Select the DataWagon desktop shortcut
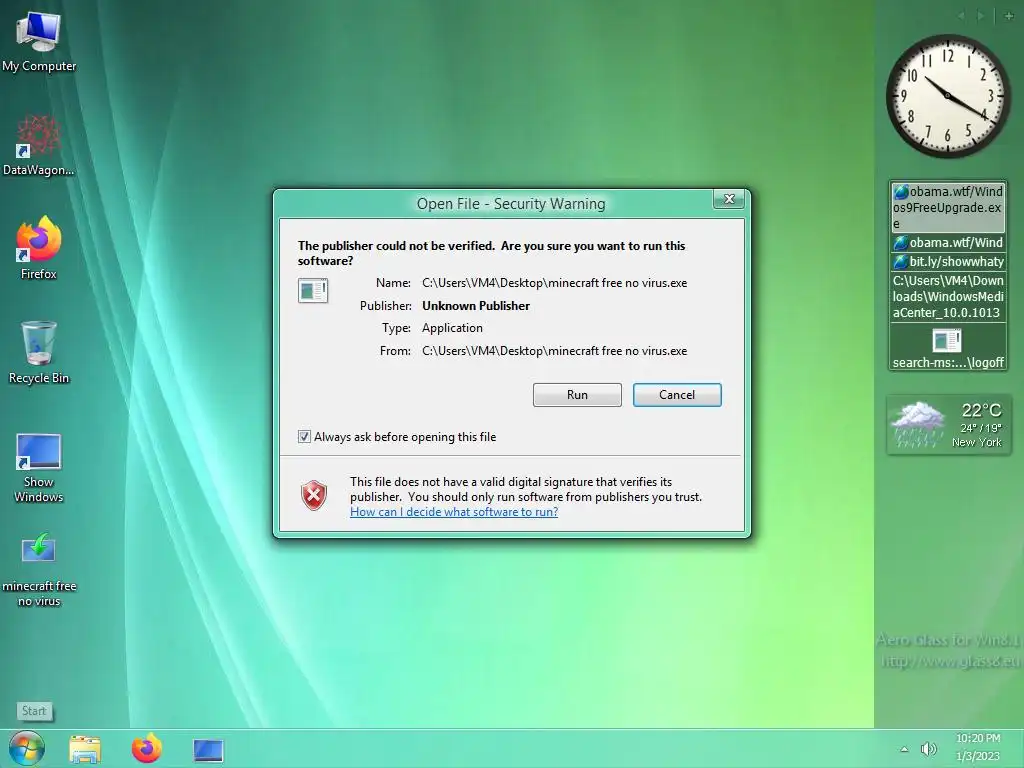1024x768 pixels. (39, 145)
